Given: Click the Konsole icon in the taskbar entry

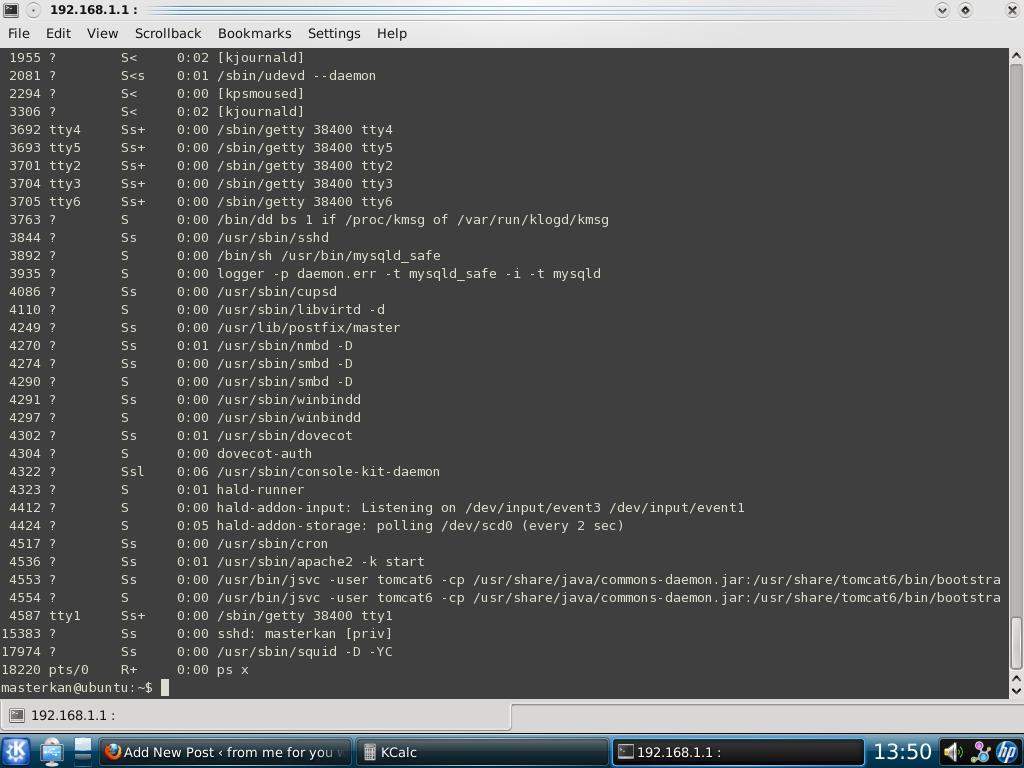Looking at the screenshot, I should (626, 752).
